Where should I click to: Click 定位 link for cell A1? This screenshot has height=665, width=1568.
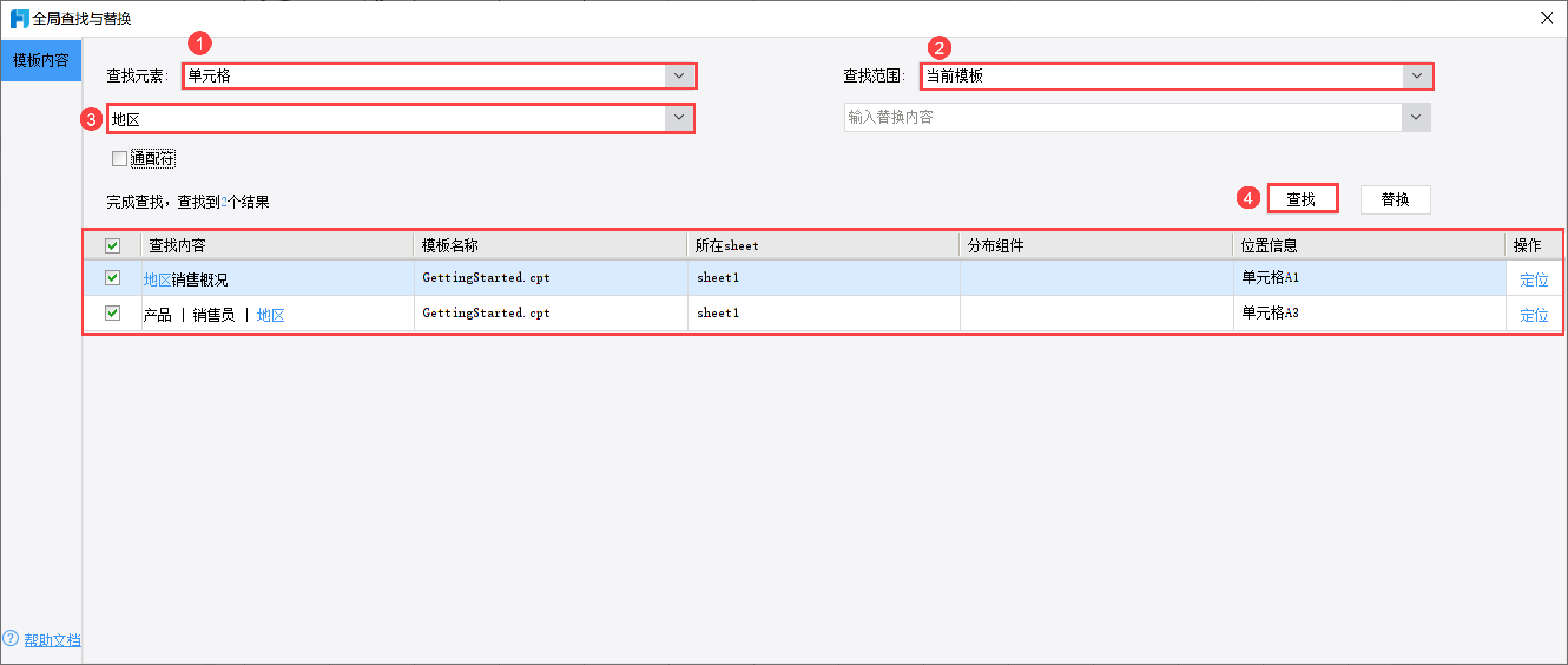pos(1533,279)
